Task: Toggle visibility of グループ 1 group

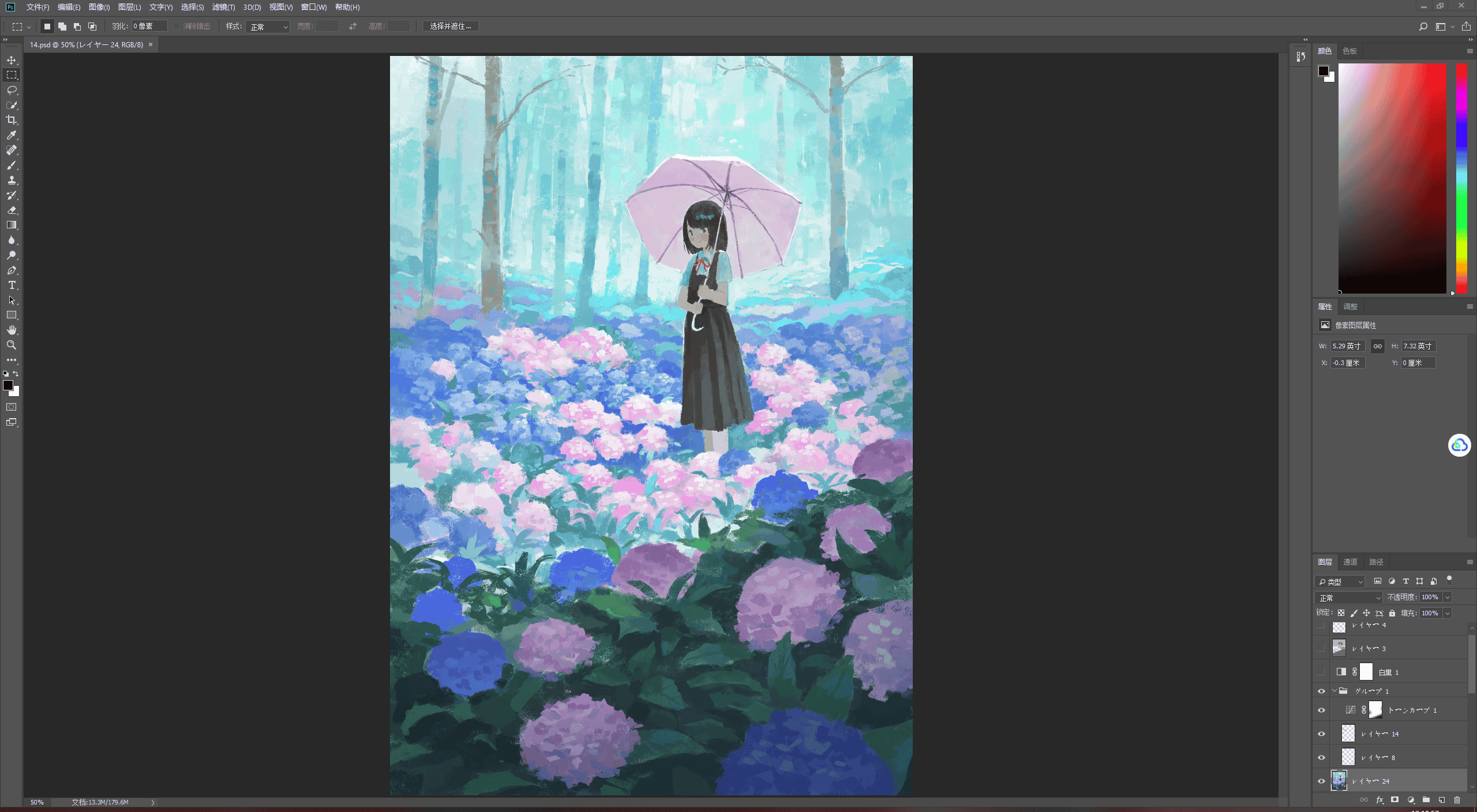Action: (1321, 691)
